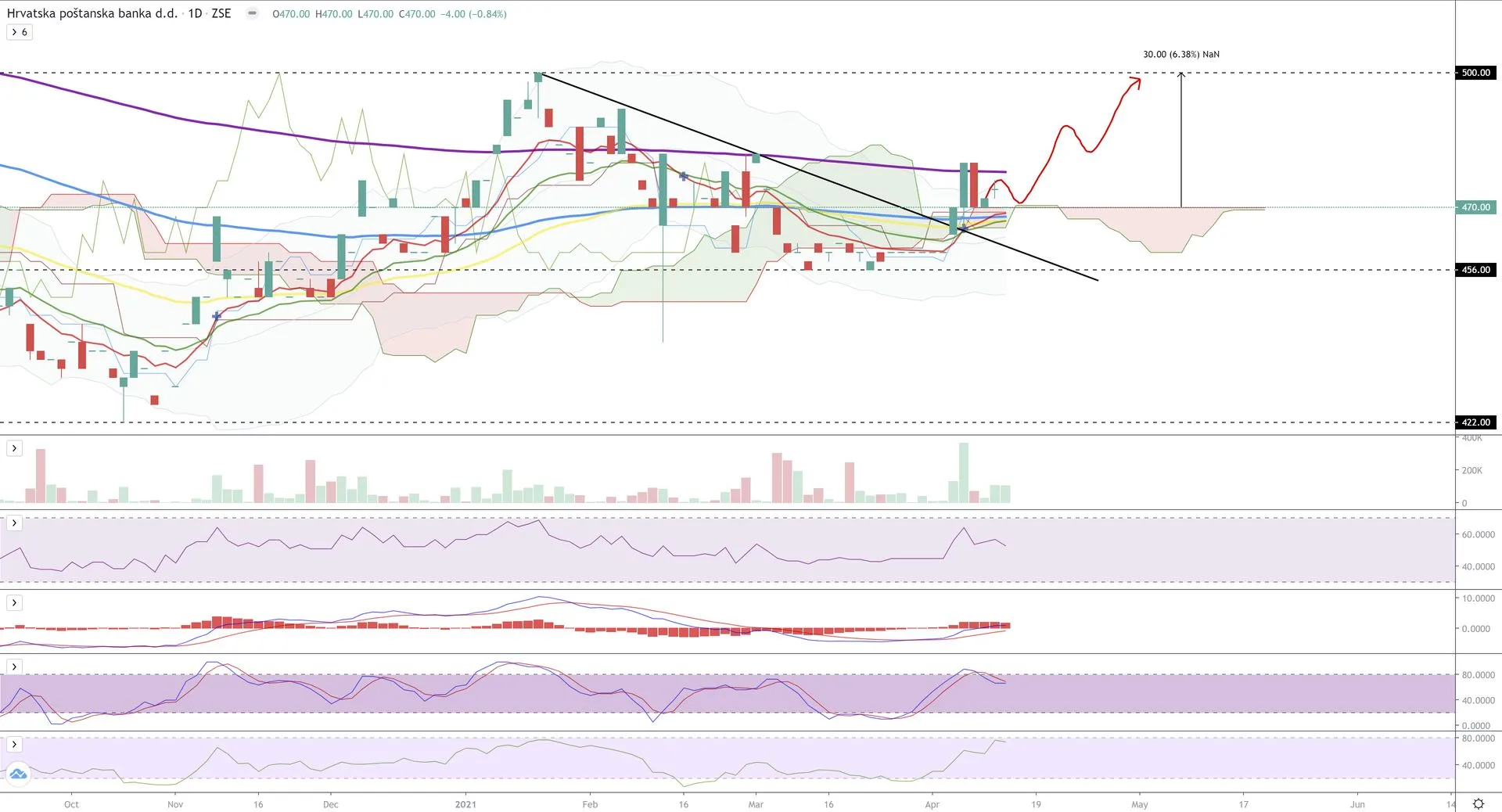Expand the 6 collapsed indicators legend

click(20, 32)
